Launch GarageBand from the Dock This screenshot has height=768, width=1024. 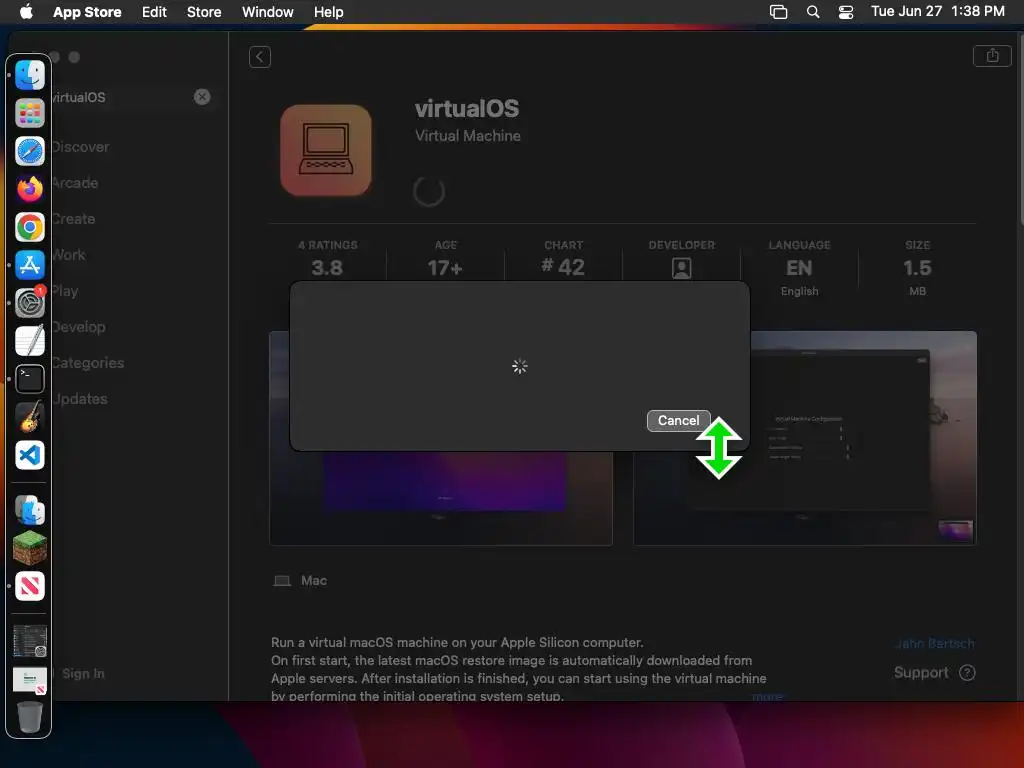[x=30, y=417]
